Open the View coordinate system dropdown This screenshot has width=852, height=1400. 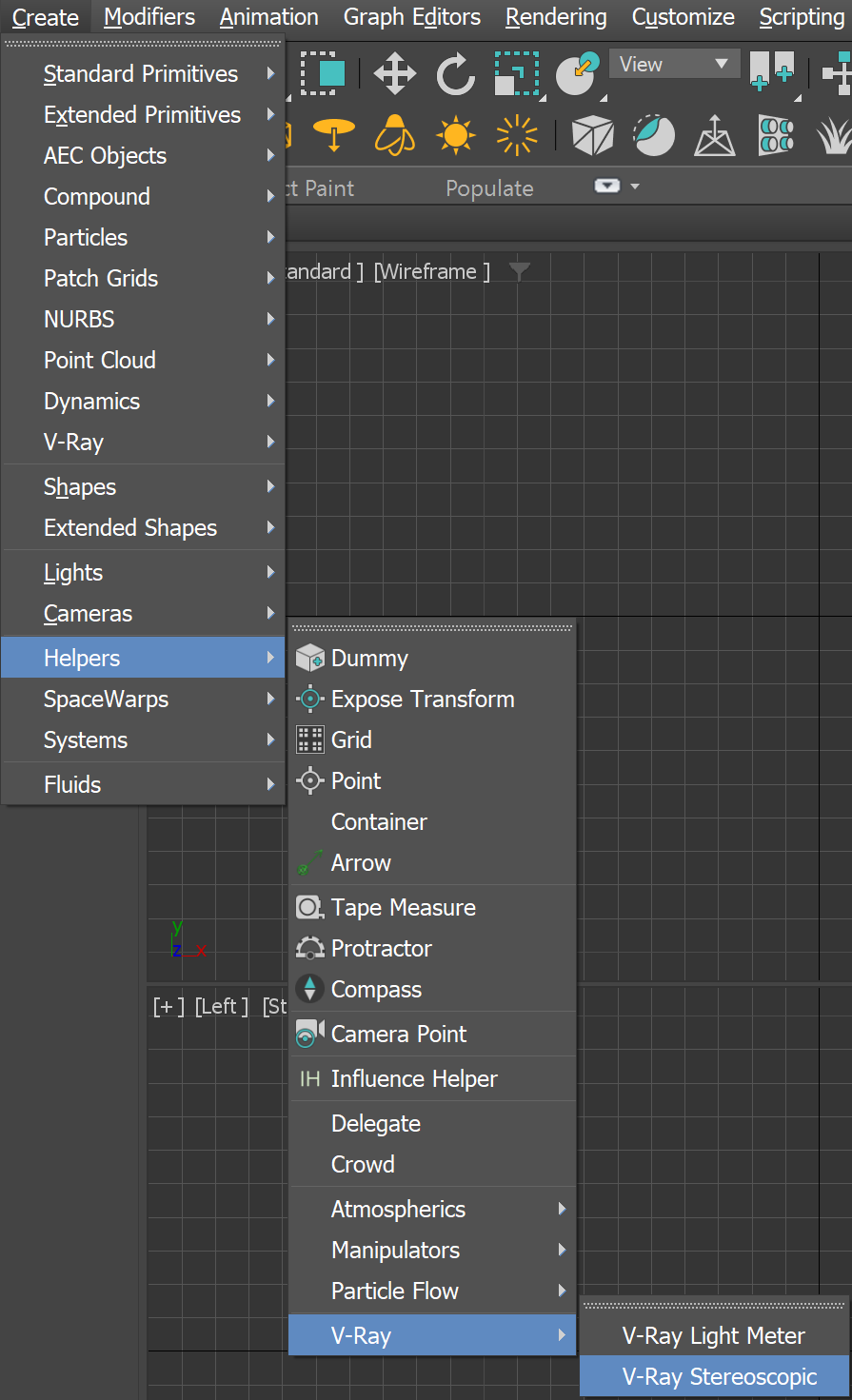674,65
